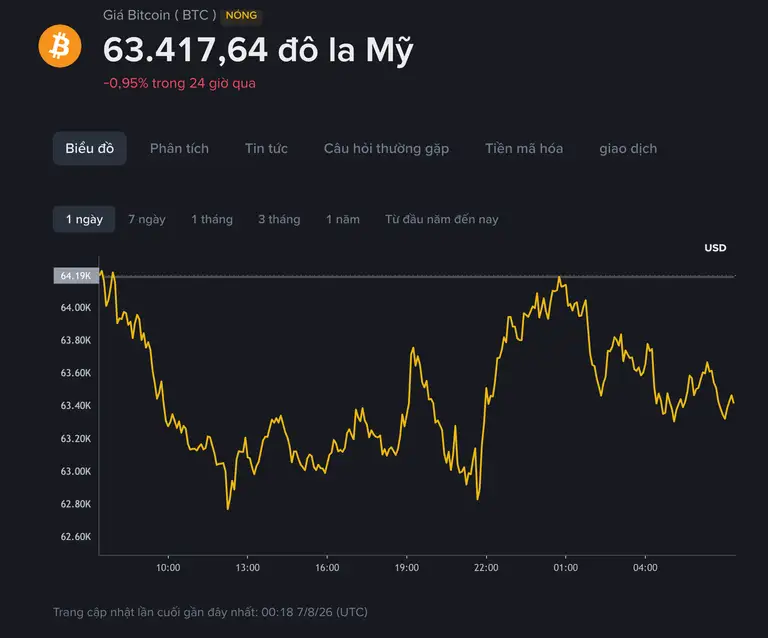Image resolution: width=768 pixels, height=638 pixels.
Task: Go to the Tiền mã hóa tab
Action: 524,148
